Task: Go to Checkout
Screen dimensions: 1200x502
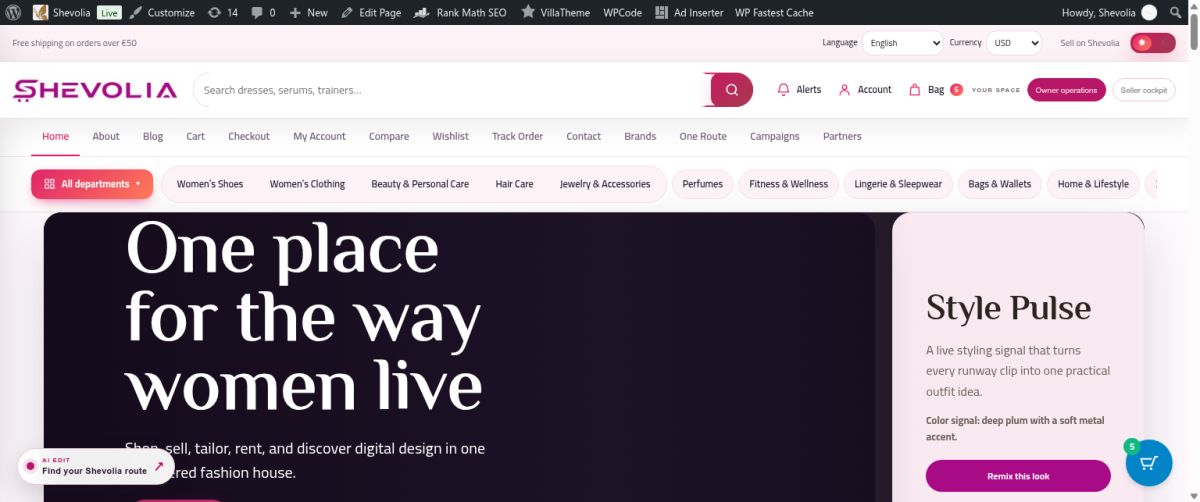Action: (x=249, y=136)
